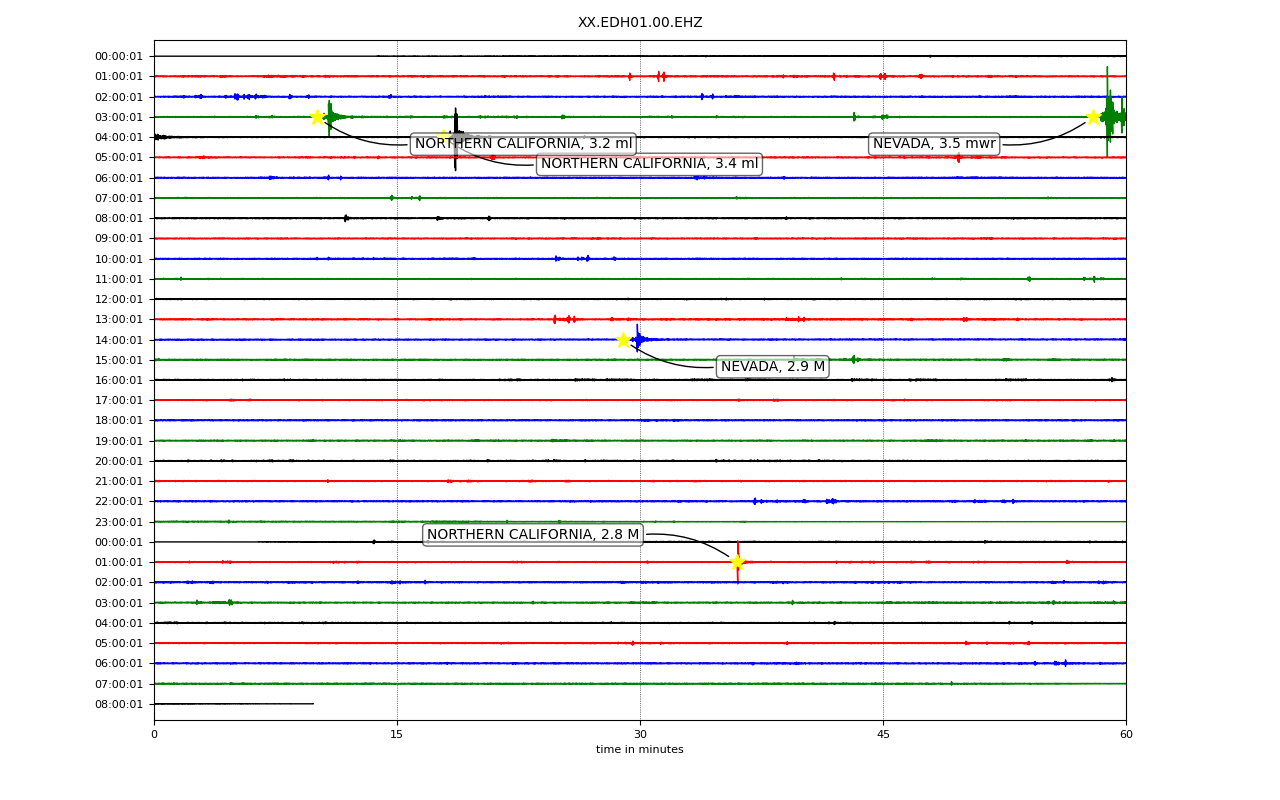Click the plot title XX.EDH01.00.EHZ
This screenshot has width=1280, height=800.
pos(640,22)
